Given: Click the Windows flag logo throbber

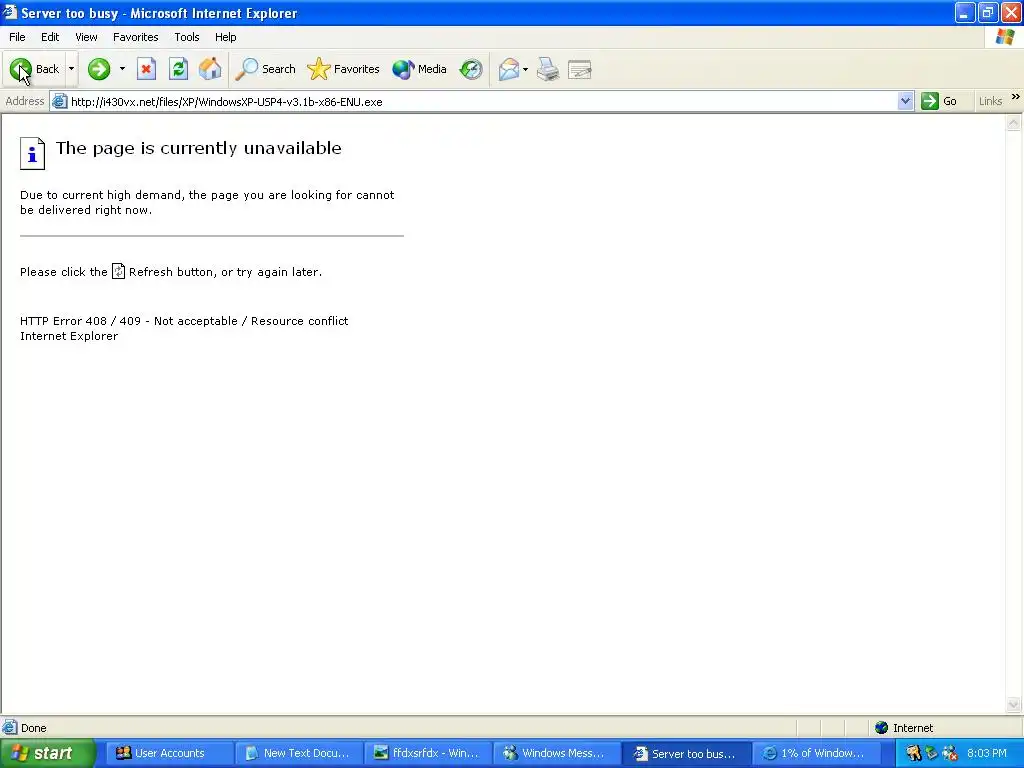Looking at the screenshot, I should (1004, 37).
